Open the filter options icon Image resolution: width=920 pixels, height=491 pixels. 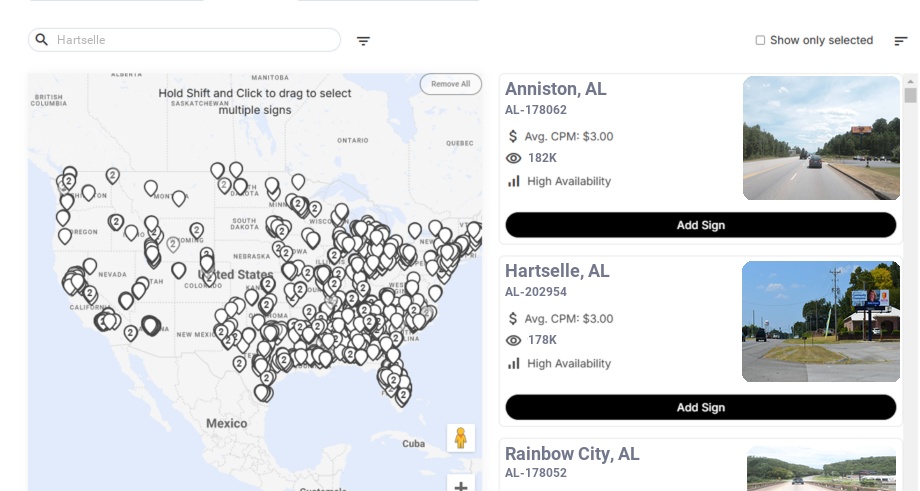coord(363,41)
